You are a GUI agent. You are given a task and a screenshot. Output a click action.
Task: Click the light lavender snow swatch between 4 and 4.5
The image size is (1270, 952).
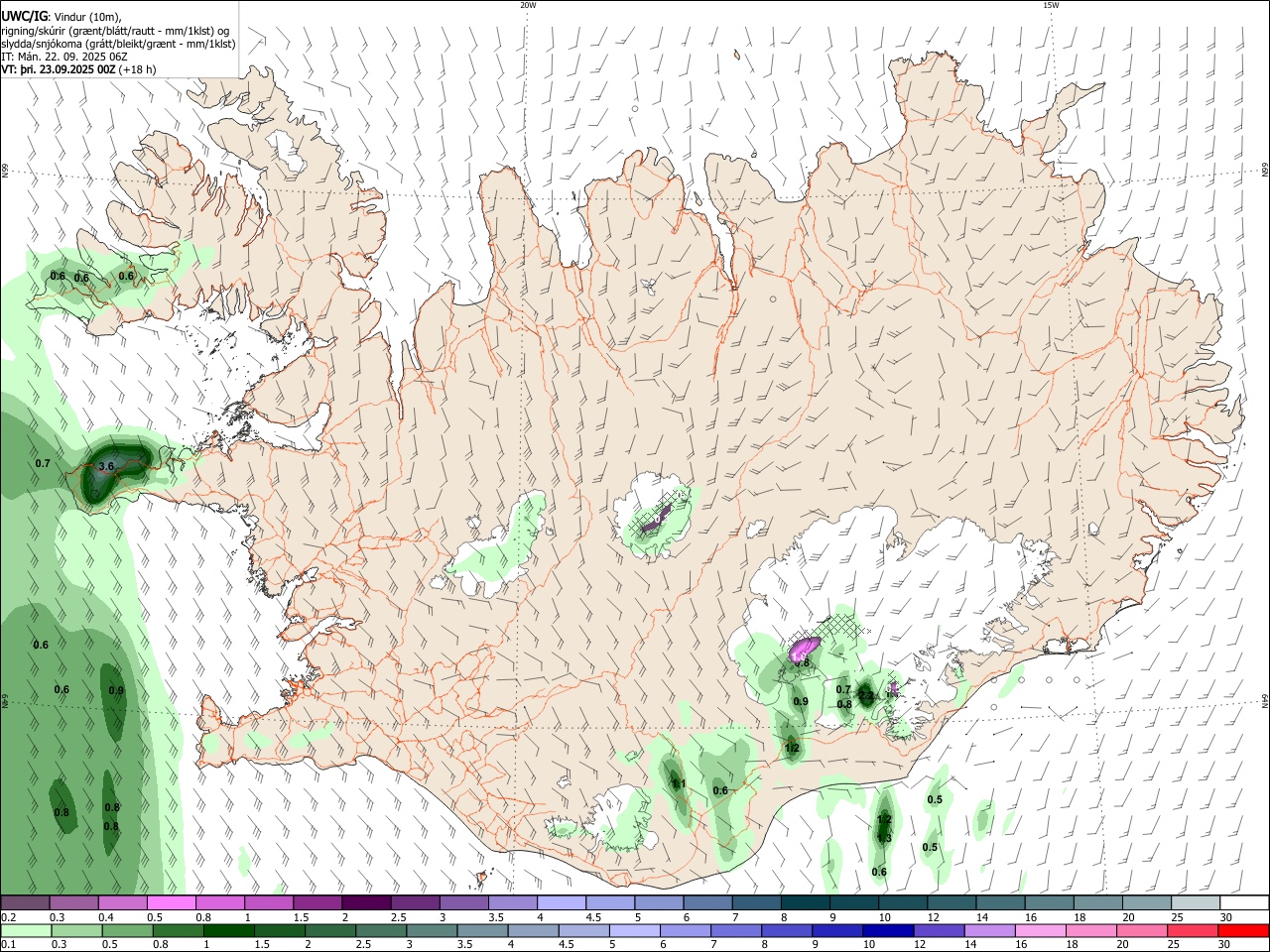[561, 902]
